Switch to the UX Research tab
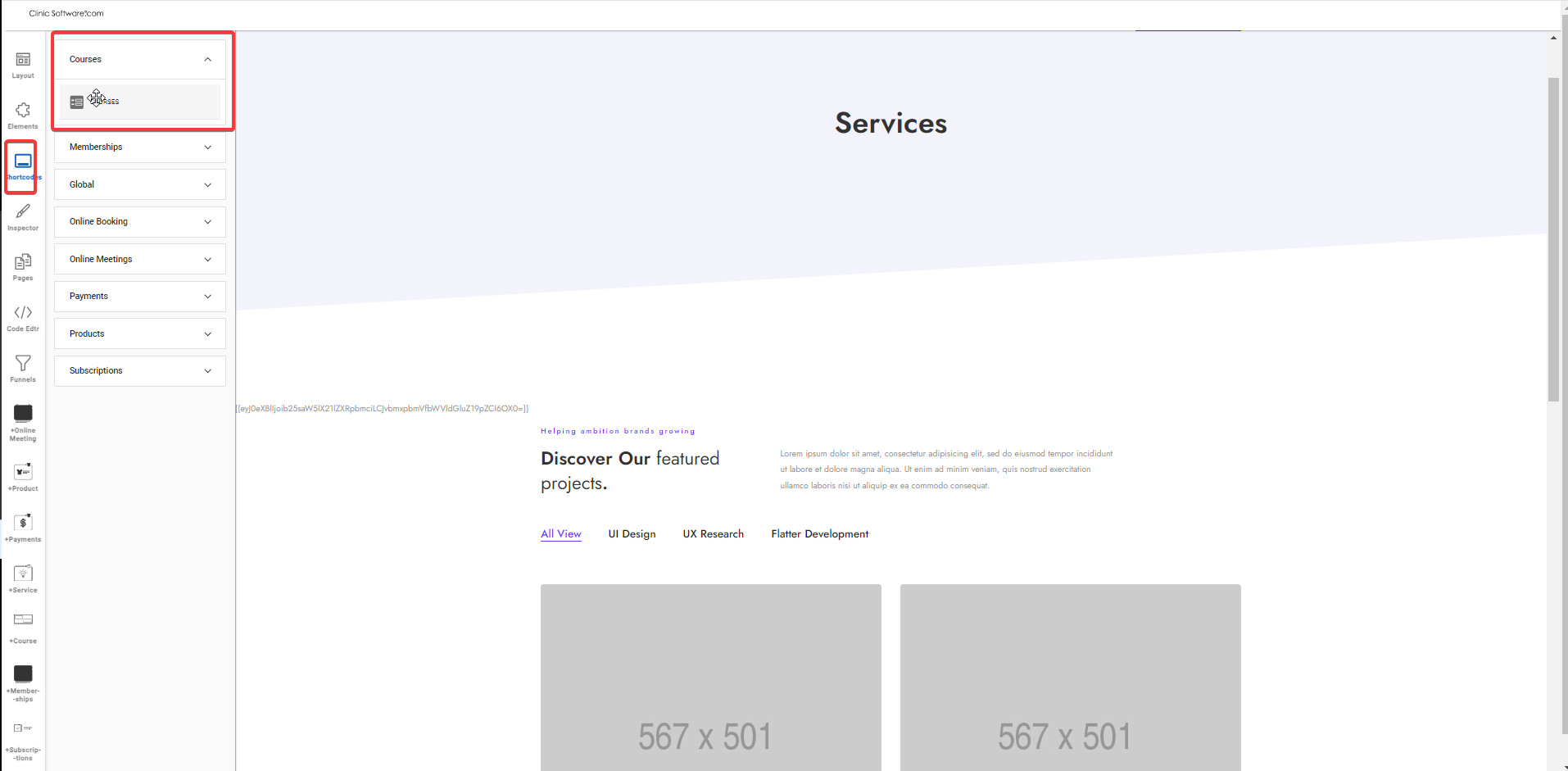 [x=713, y=534]
